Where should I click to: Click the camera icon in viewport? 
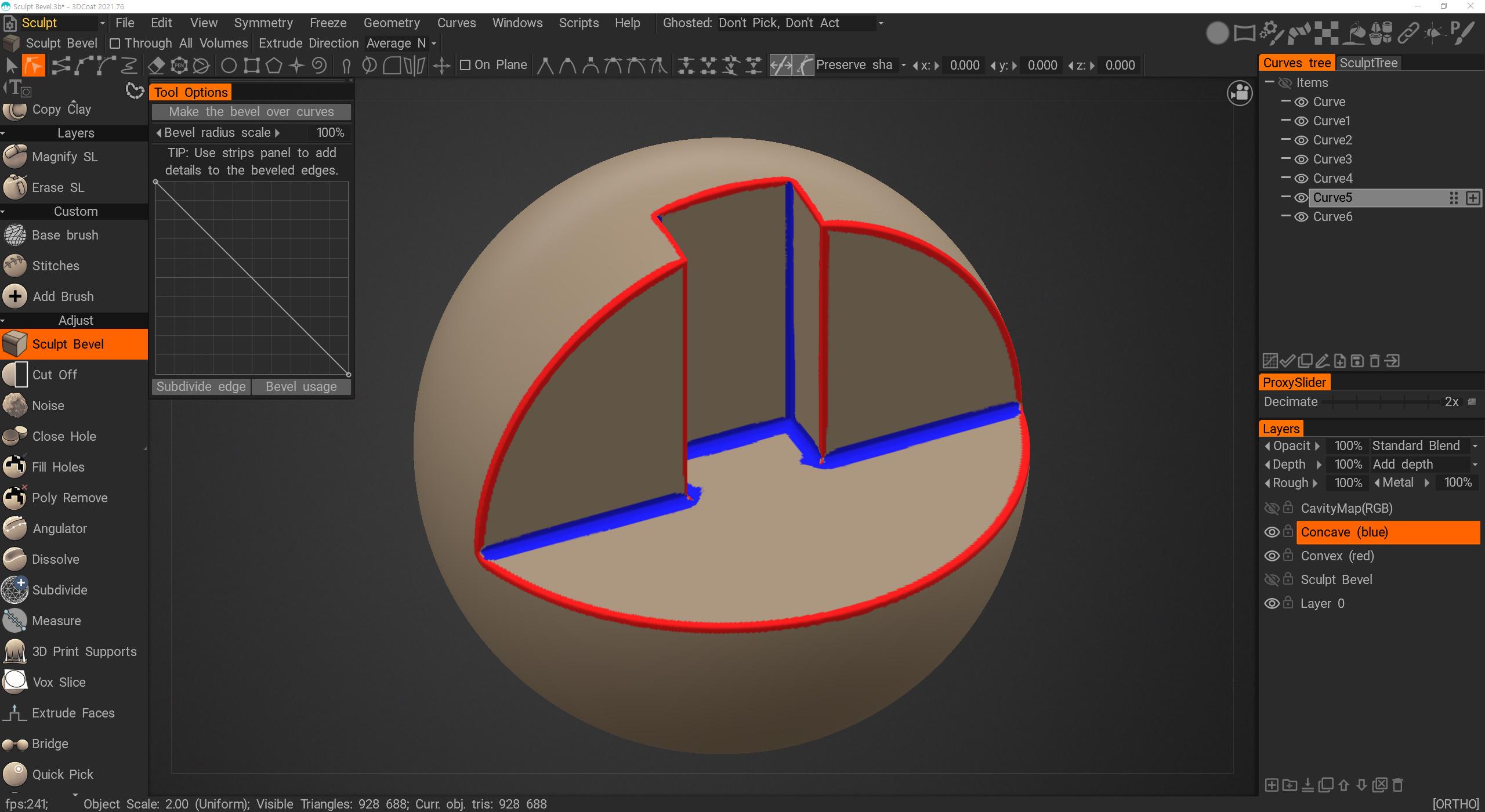point(1240,93)
